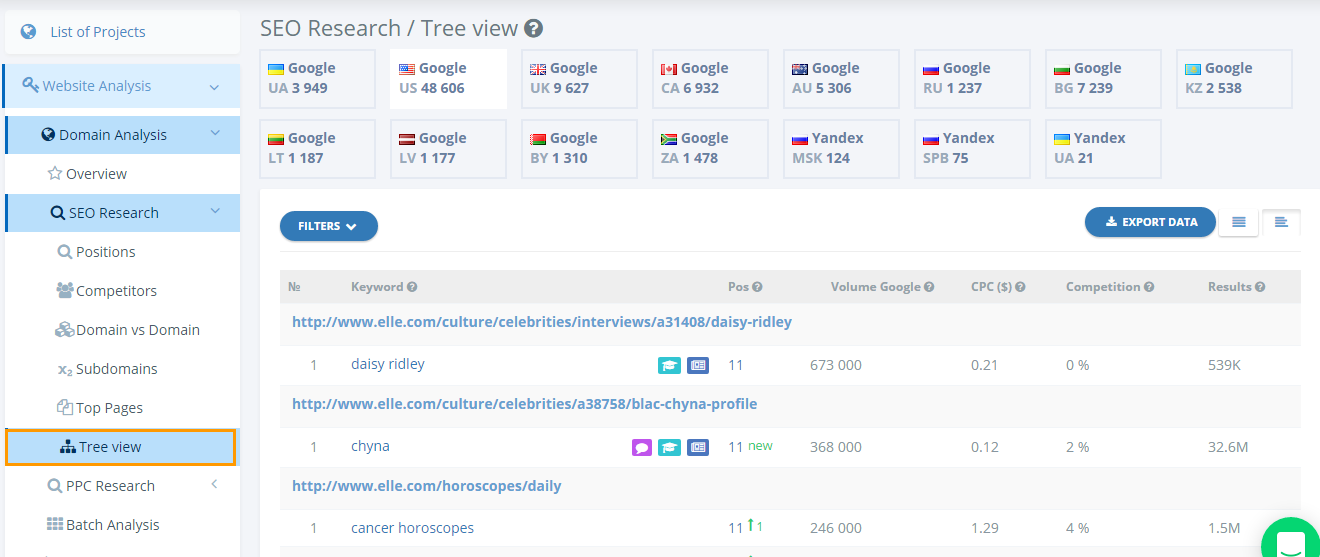1320x557 pixels.
Task: Open help icon beside Tree view title
Action: point(534,29)
